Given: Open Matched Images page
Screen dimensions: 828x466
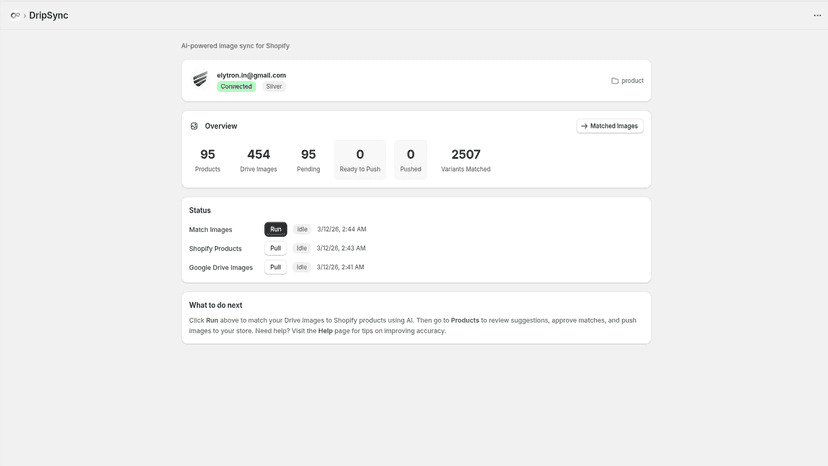Looking at the screenshot, I should 609,126.
